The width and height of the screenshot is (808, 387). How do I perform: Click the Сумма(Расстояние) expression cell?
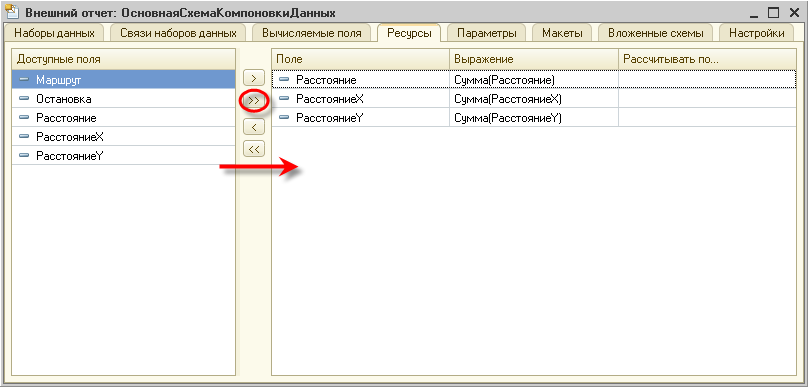pos(534,79)
